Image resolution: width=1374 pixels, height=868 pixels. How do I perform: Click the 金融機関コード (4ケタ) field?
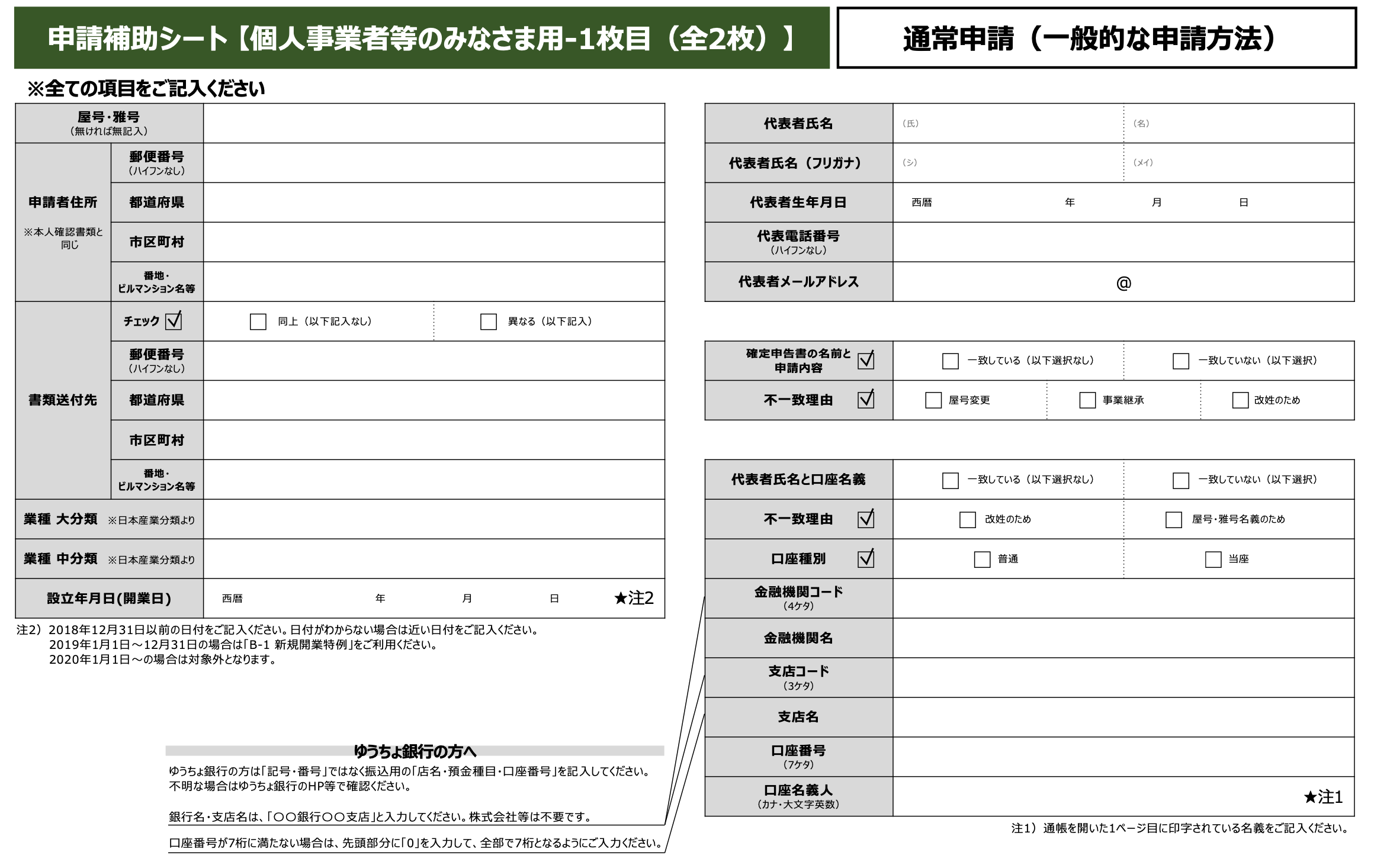point(1123,599)
